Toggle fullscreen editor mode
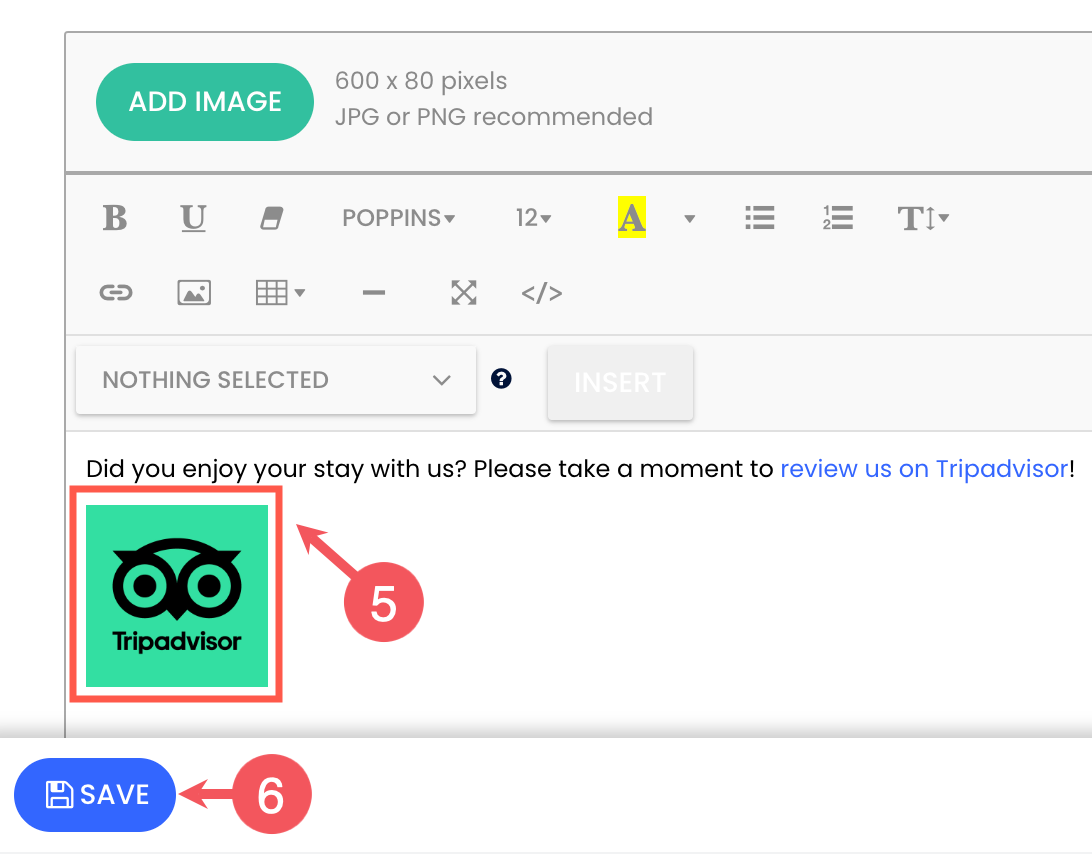Viewport: 1092px width, 854px height. click(x=463, y=293)
